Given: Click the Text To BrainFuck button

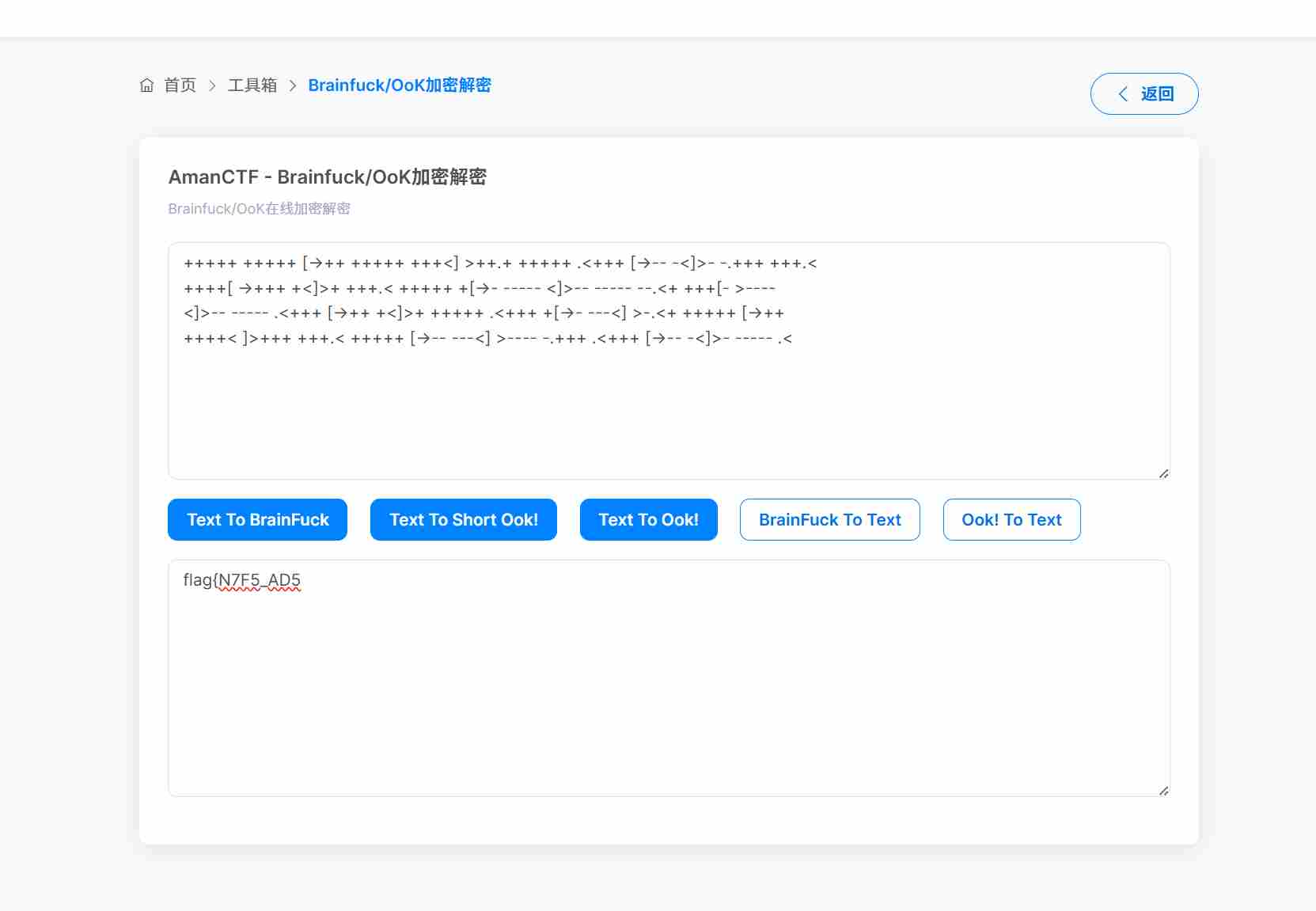Looking at the screenshot, I should click(x=256, y=520).
